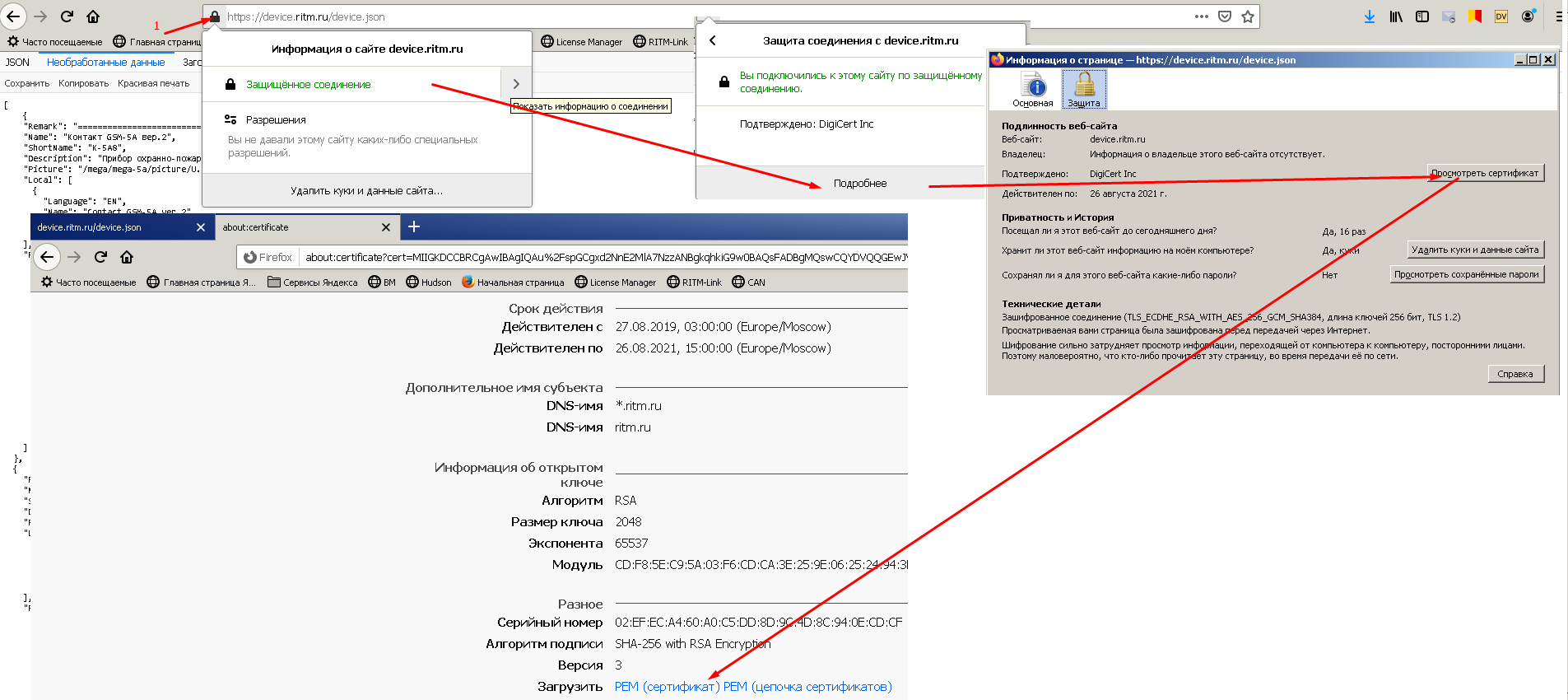
Task: Click the padlock icon in the top address bar
Action: (x=215, y=16)
